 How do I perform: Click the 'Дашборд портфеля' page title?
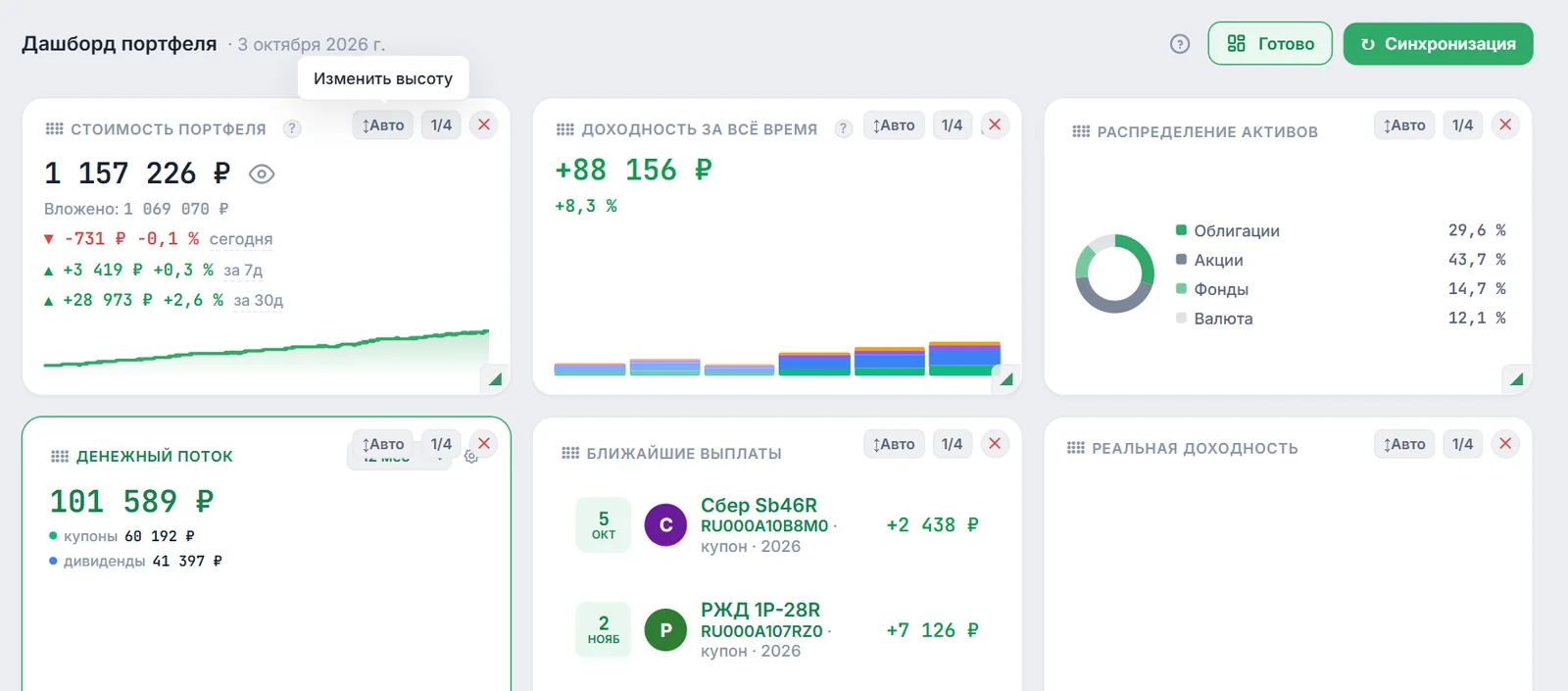click(120, 44)
